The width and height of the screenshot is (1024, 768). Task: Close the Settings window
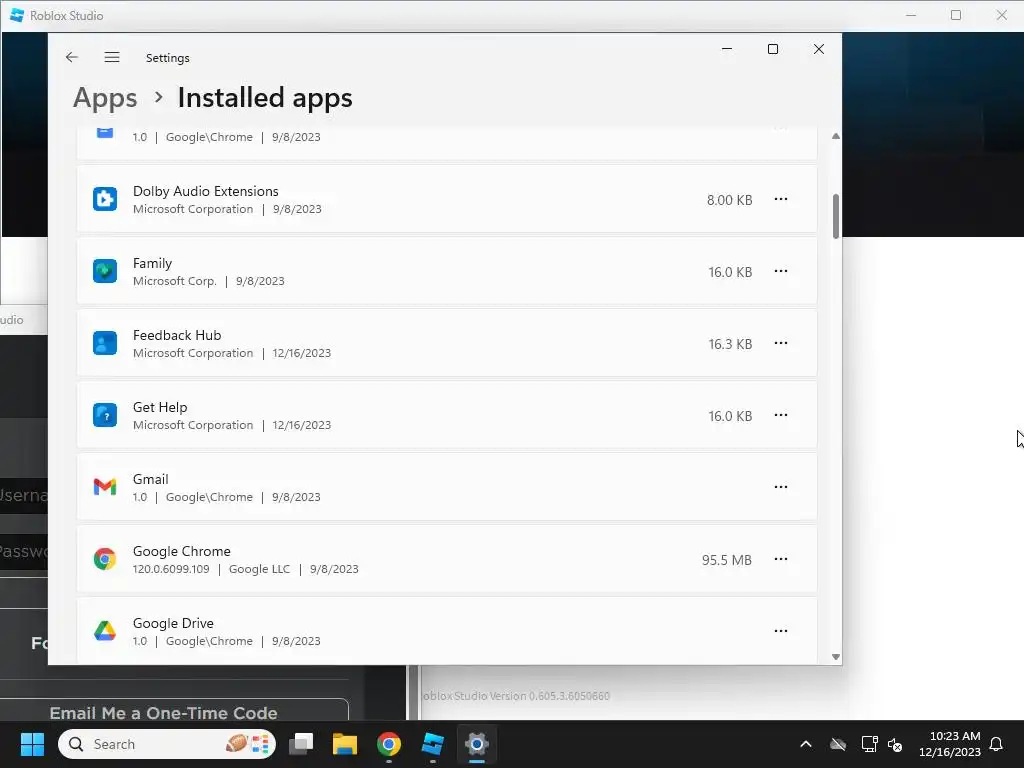(x=819, y=49)
